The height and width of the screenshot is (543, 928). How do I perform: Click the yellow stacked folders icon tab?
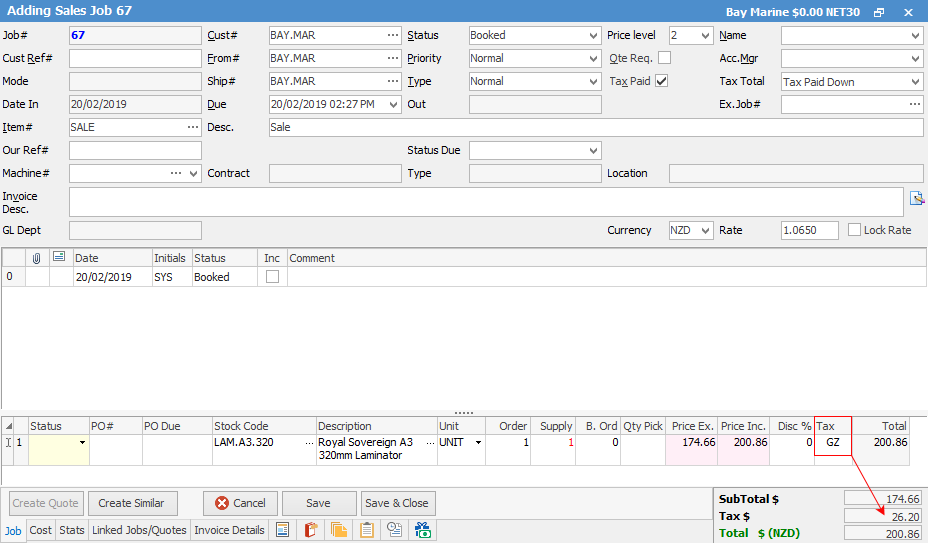(339, 530)
